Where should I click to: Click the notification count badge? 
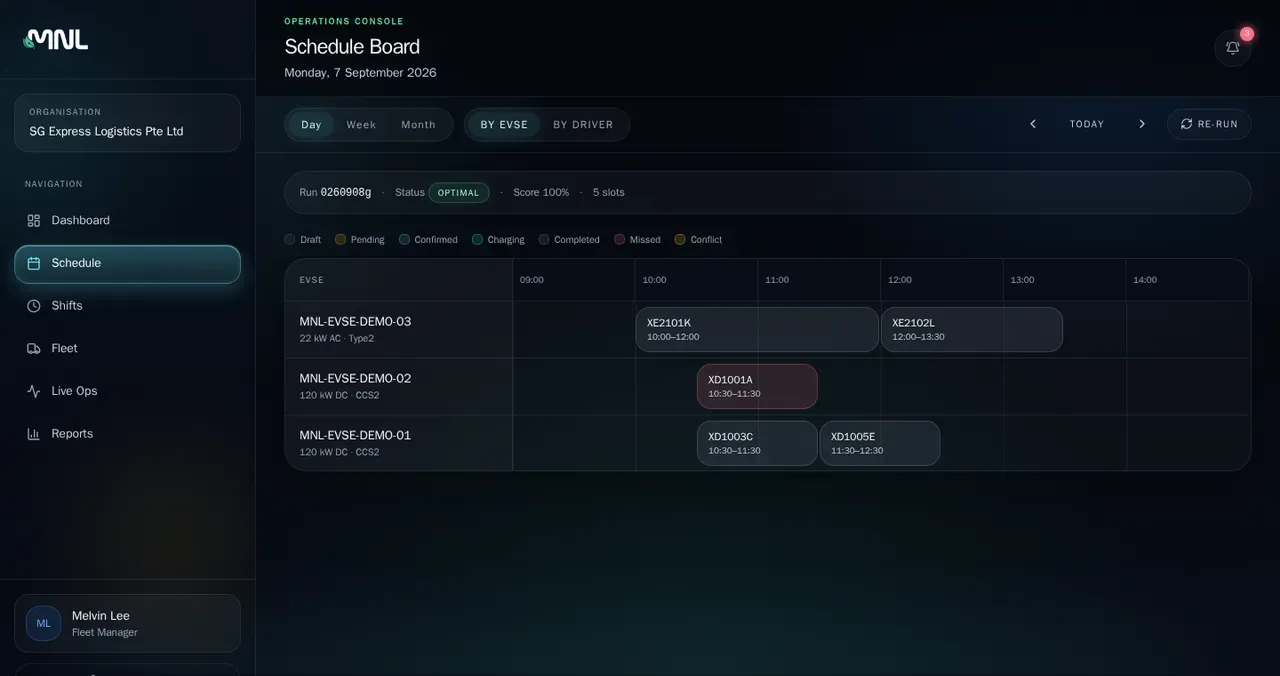pos(1247,34)
